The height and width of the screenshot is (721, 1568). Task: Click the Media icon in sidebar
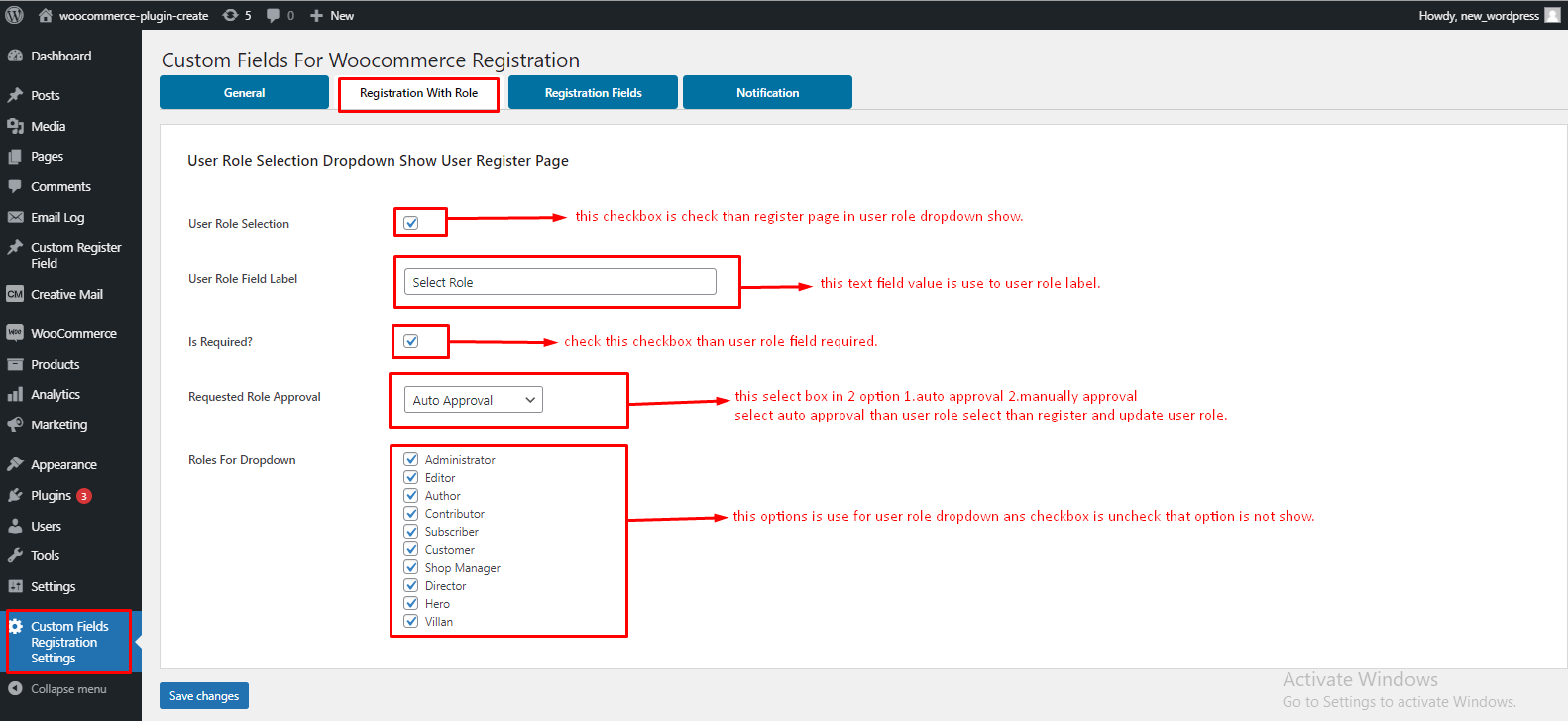coord(15,126)
